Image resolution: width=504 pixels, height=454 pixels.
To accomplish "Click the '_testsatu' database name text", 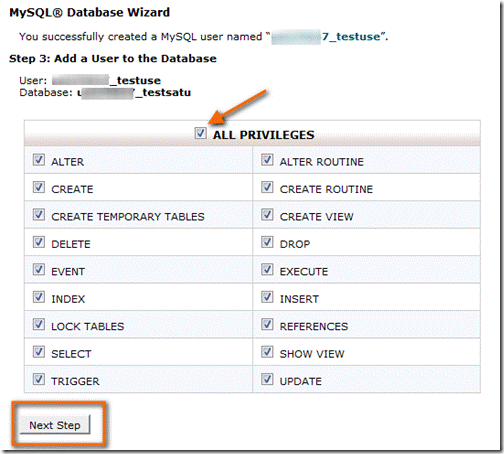I will click(163, 93).
